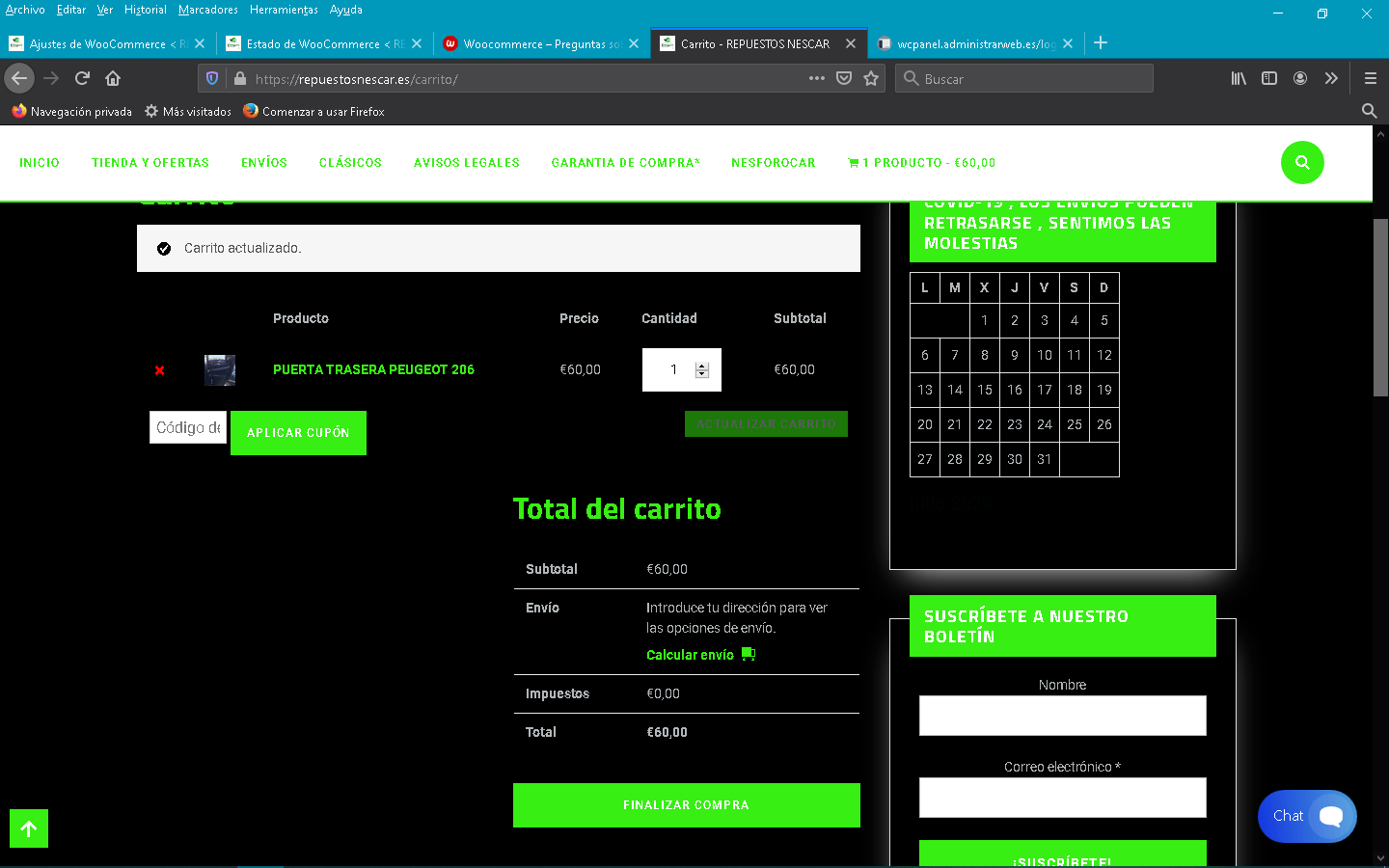Open GARANTIA DE COMPRA nav link
Image resolution: width=1389 pixels, height=868 pixels.
(626, 163)
